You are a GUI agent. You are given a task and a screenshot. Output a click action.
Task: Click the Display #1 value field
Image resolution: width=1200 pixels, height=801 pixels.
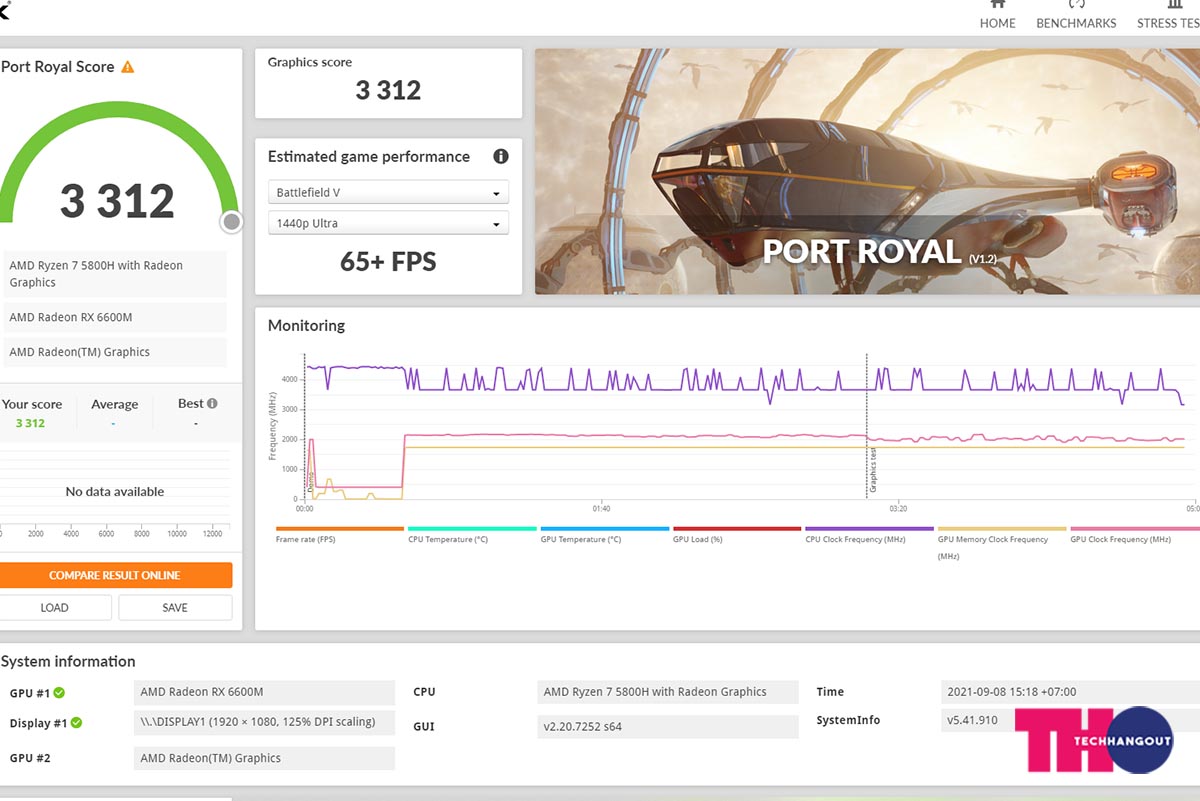click(264, 722)
